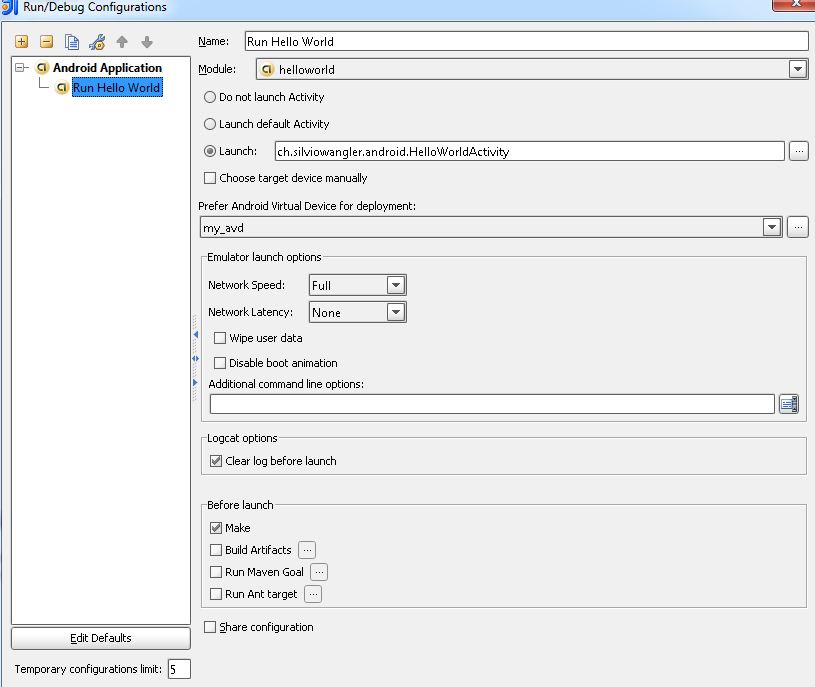The image size is (815, 687).
Task: Click Edit Defaults button
Action: [x=101, y=638]
